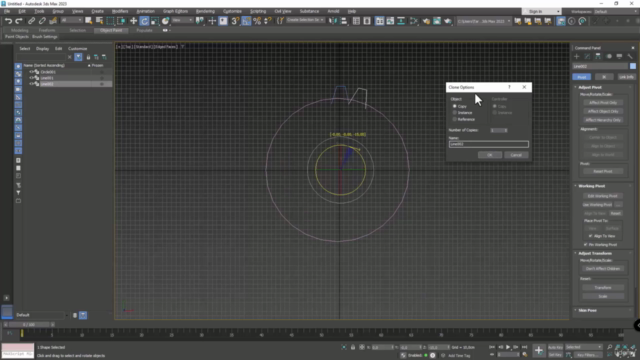Select the Instance radio under Object
This screenshot has width=640, height=360.
pos(455,113)
